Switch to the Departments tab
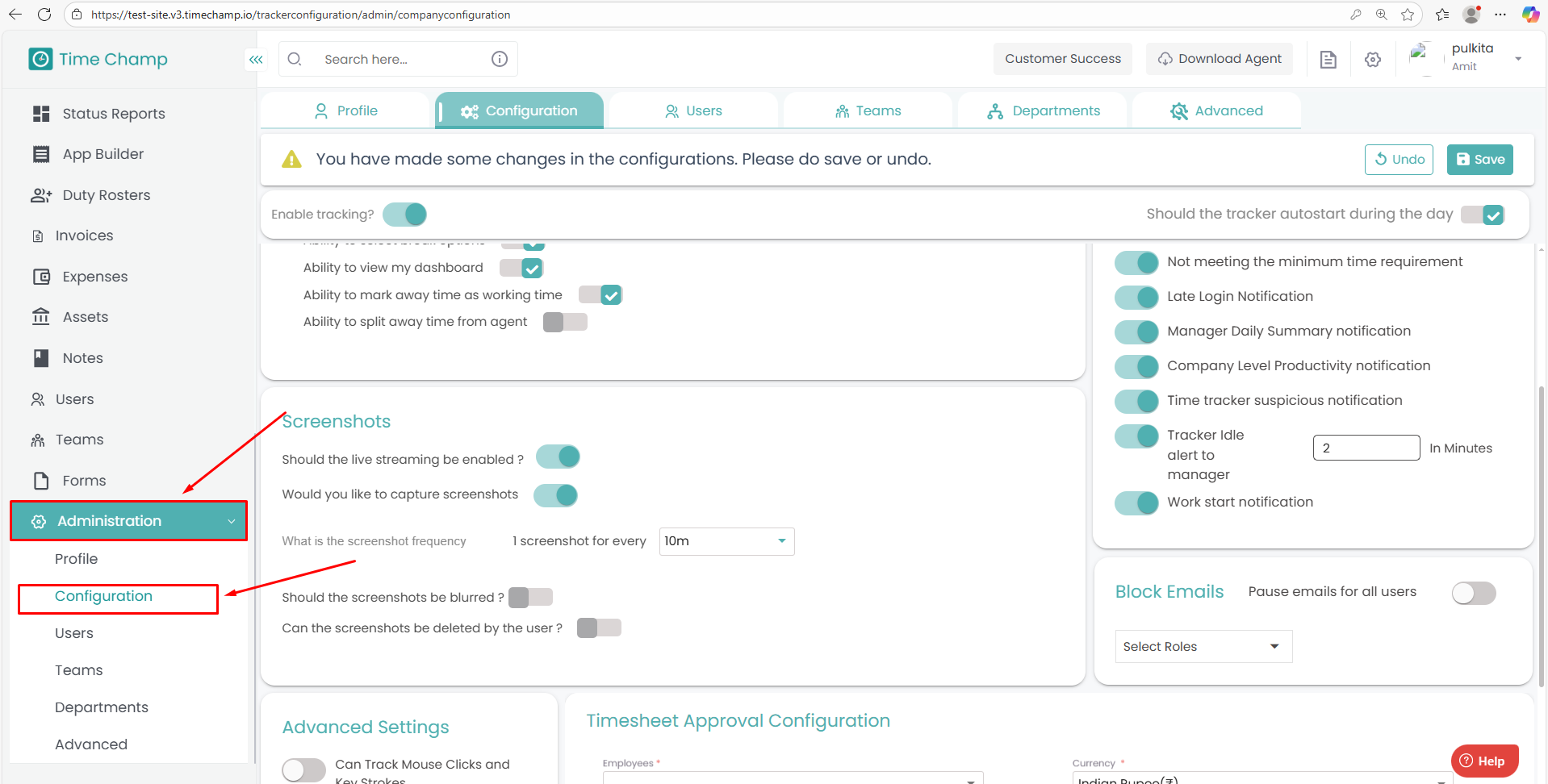Image resolution: width=1548 pixels, height=784 pixels. pos(1043,111)
